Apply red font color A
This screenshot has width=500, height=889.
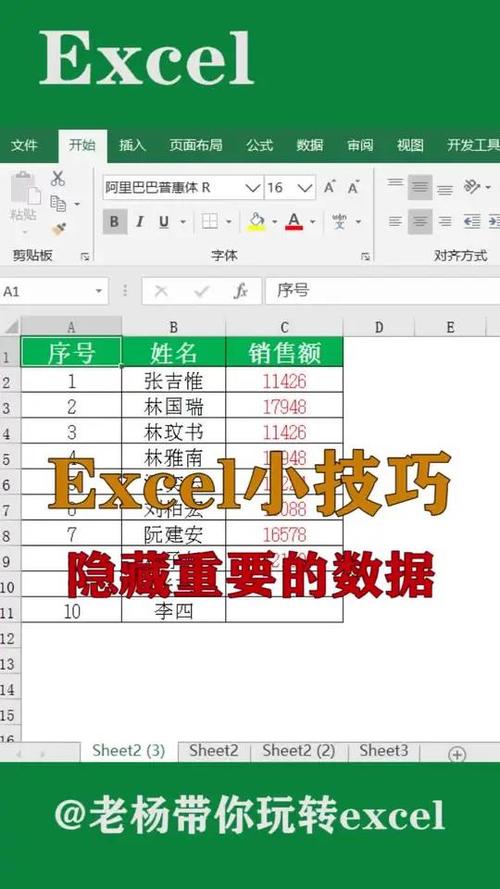294,222
